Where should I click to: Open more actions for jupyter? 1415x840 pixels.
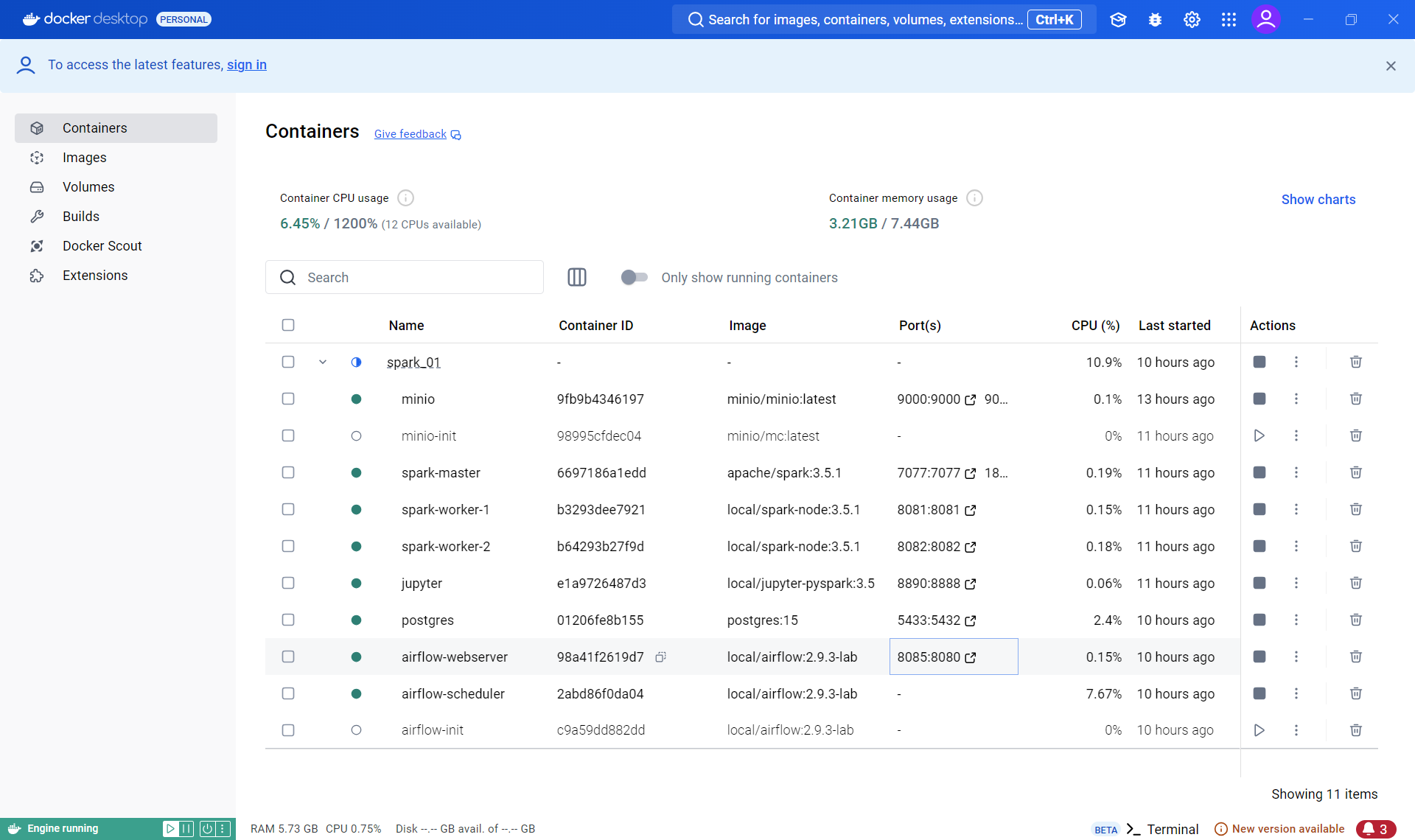tap(1296, 583)
